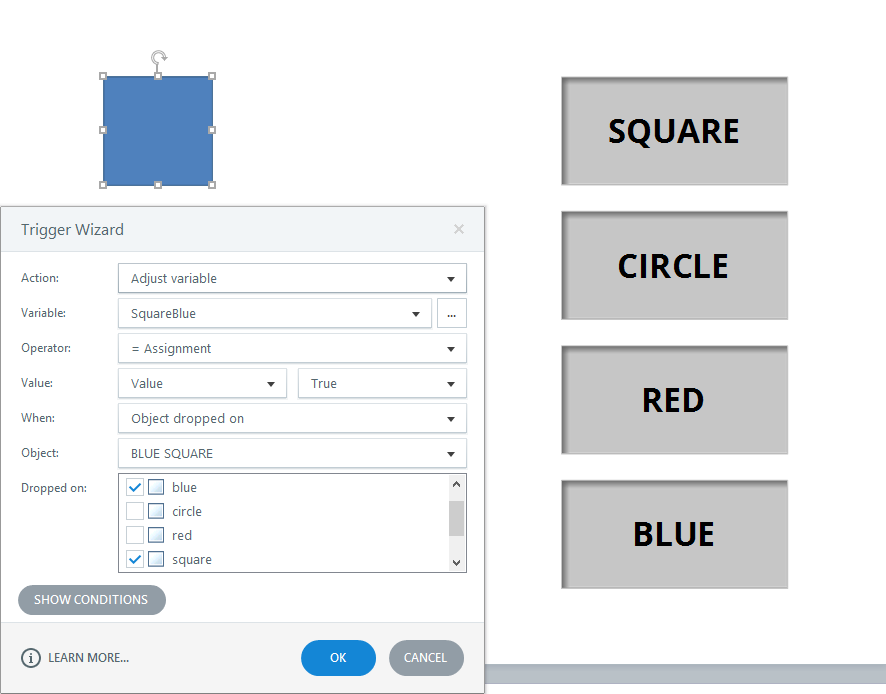Viewport: 886px width, 694px height.
Task: Click the Dropped on list scrollbar thumb
Action: click(x=457, y=518)
